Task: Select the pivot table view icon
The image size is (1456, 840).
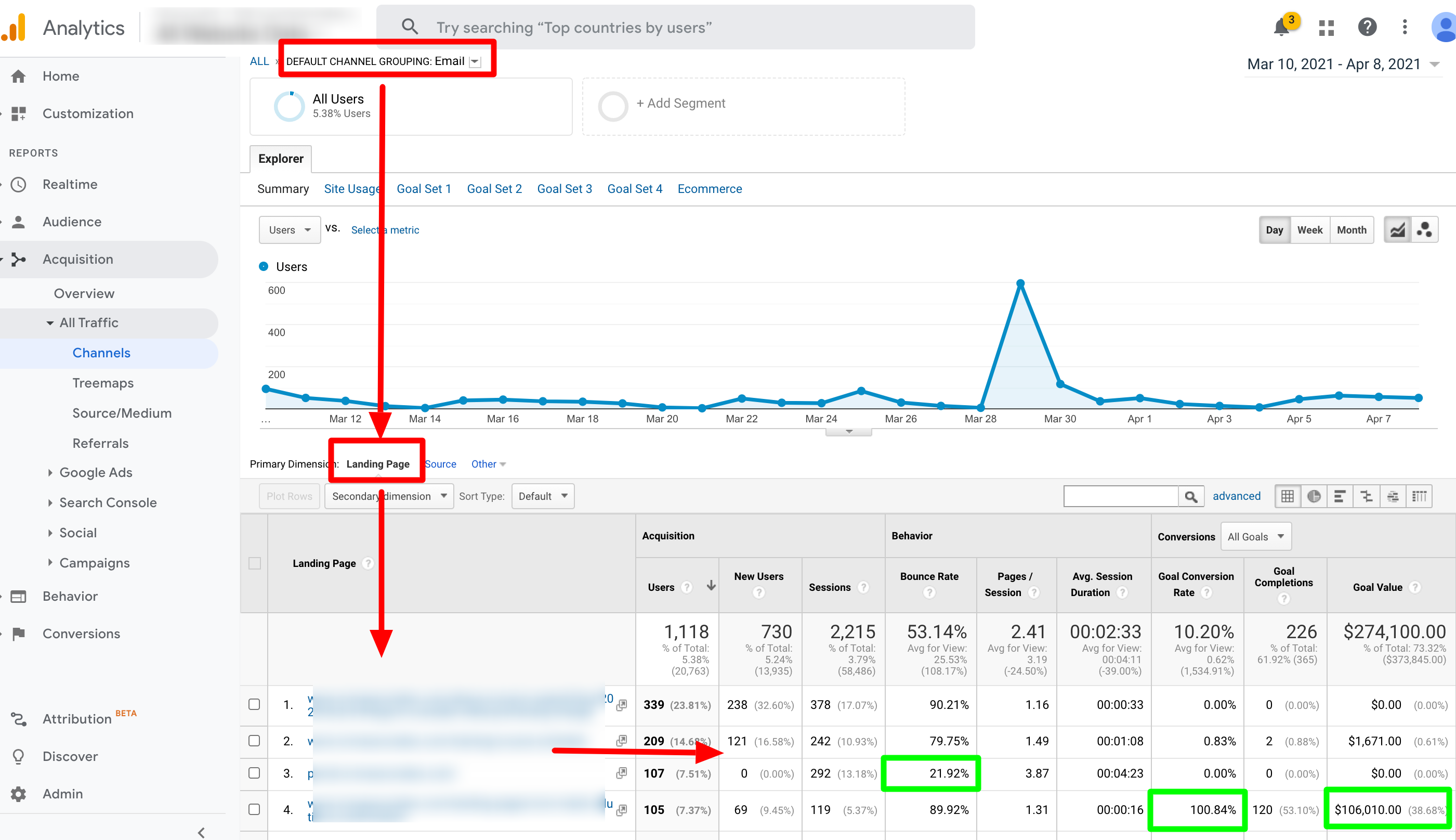Action: point(1419,496)
